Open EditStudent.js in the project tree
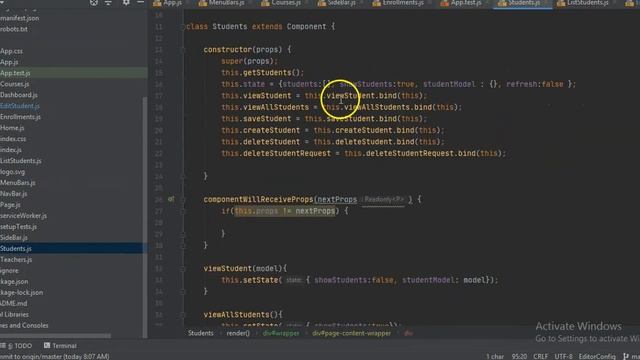This screenshot has height=360, width=640. [x=20, y=105]
